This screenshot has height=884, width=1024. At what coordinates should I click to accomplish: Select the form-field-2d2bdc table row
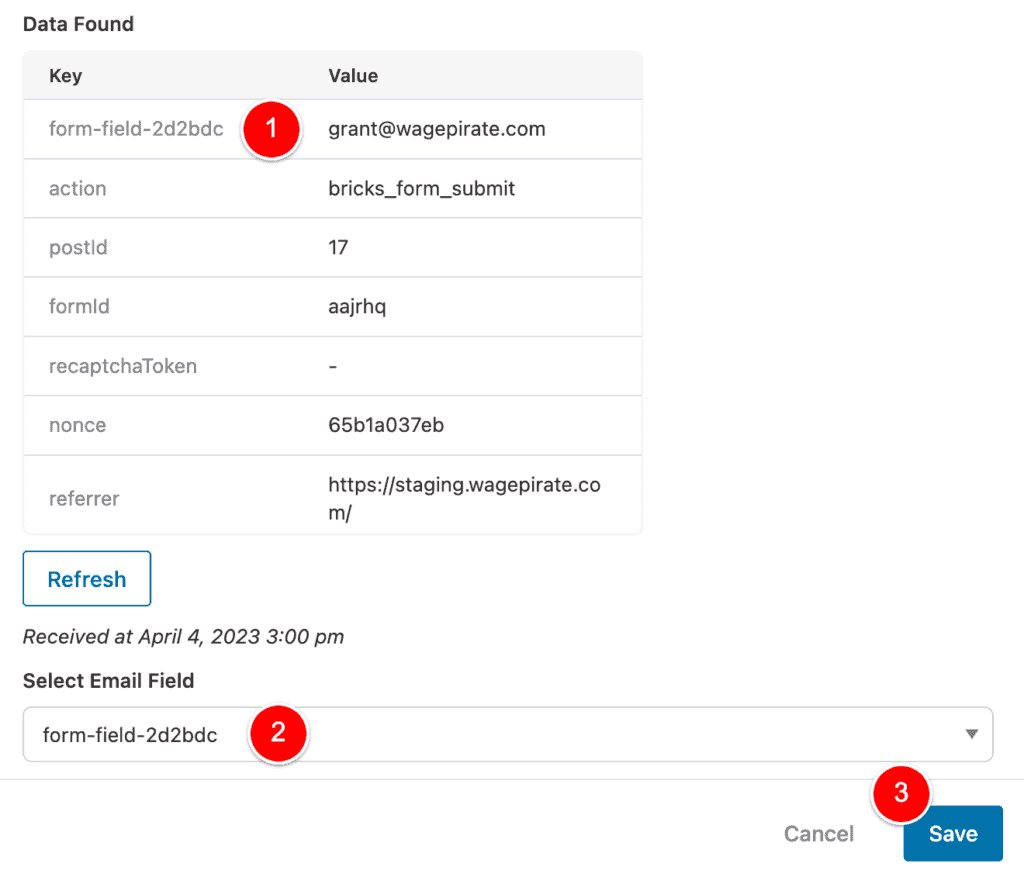tap(135, 129)
